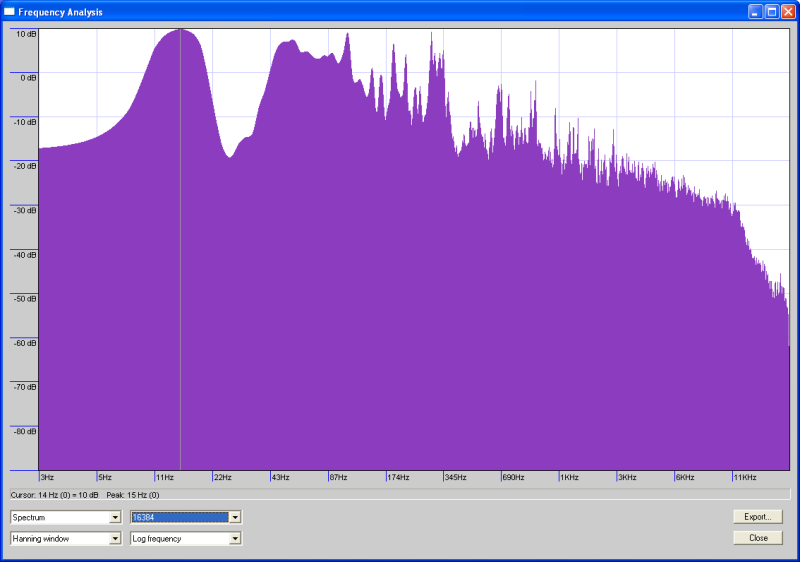Maximize the Frequency Analysis window
The height and width of the screenshot is (562, 800).
coord(772,12)
